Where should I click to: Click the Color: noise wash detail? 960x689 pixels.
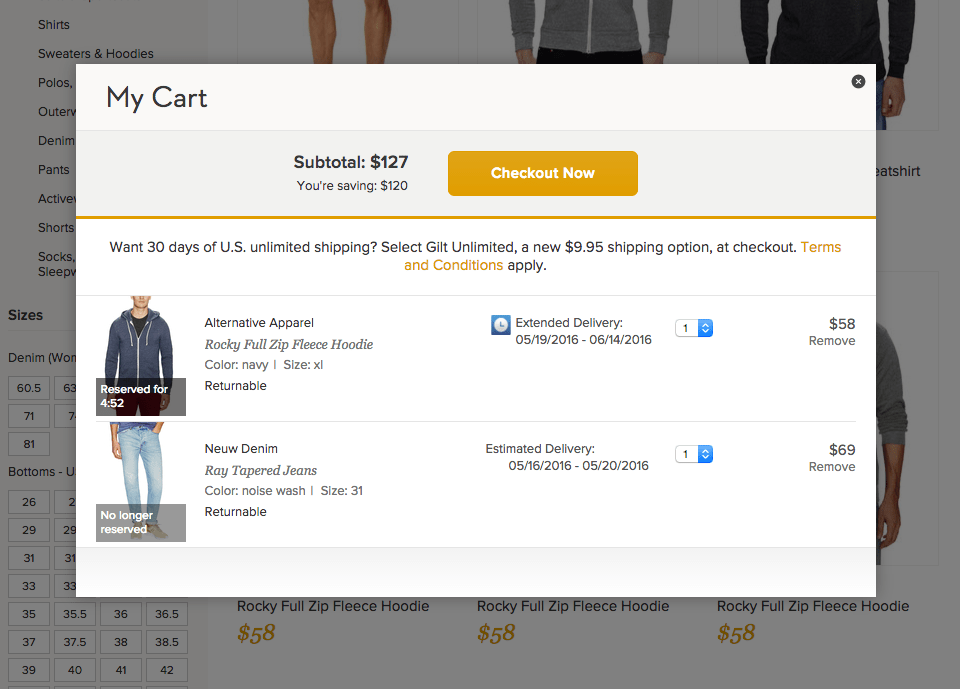coord(255,491)
